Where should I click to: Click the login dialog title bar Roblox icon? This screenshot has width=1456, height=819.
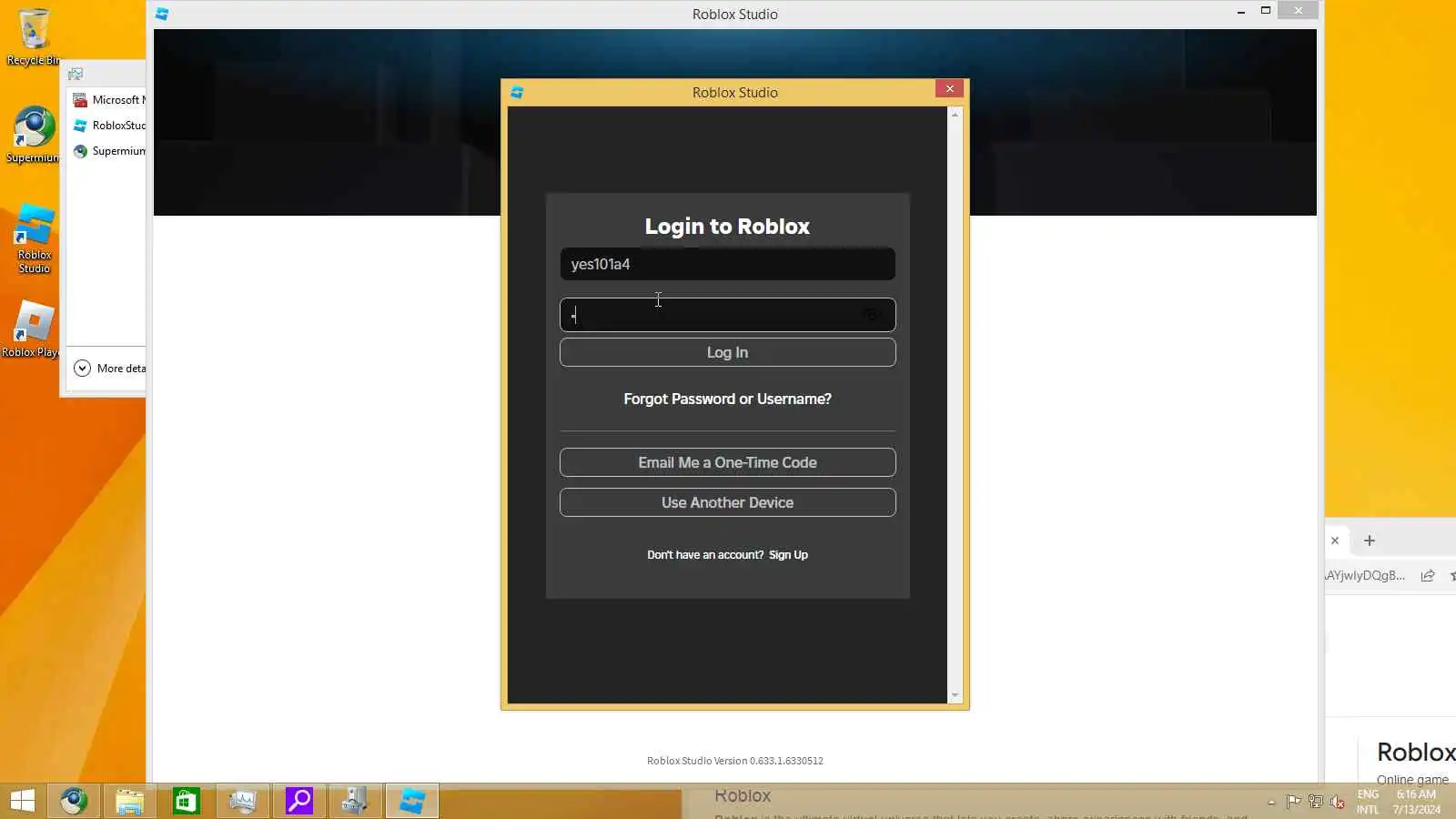click(x=517, y=92)
